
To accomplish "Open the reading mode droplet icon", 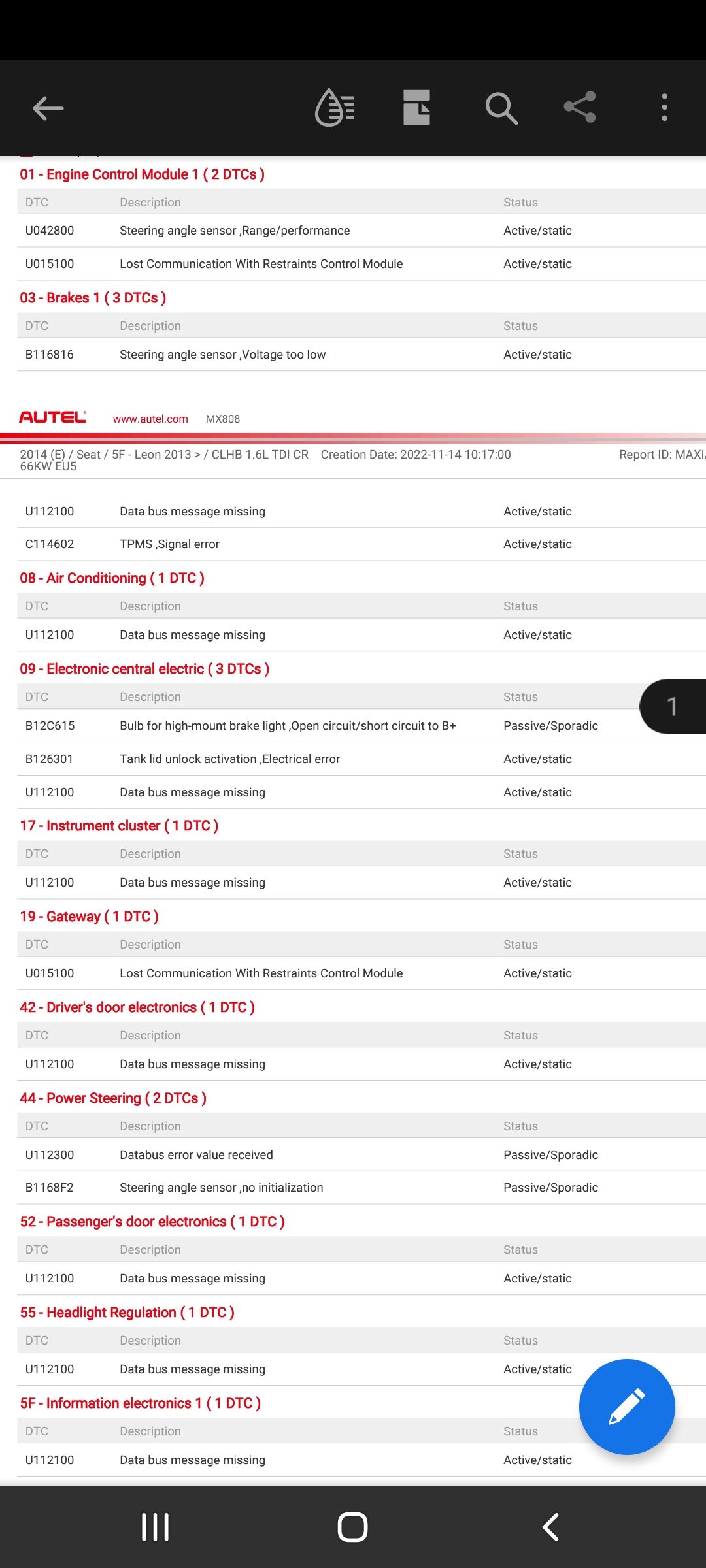I will click(x=335, y=108).
